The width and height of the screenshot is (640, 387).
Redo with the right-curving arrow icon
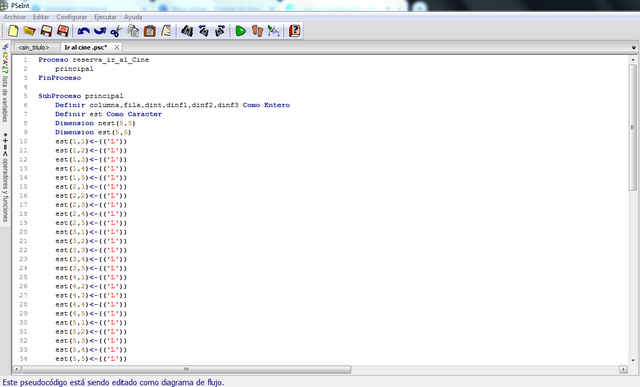click(x=100, y=31)
